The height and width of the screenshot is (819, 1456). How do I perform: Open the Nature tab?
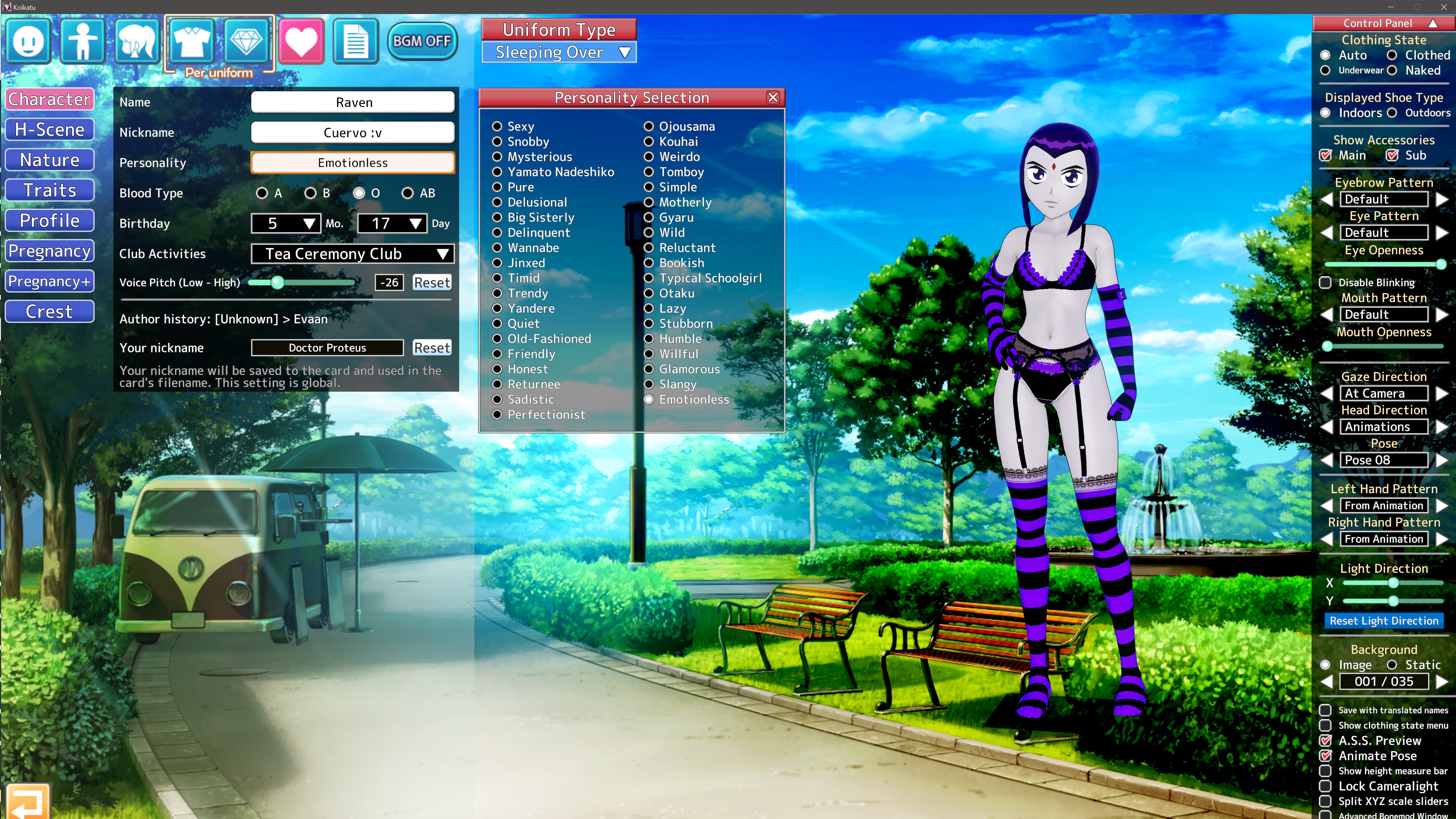(49, 160)
